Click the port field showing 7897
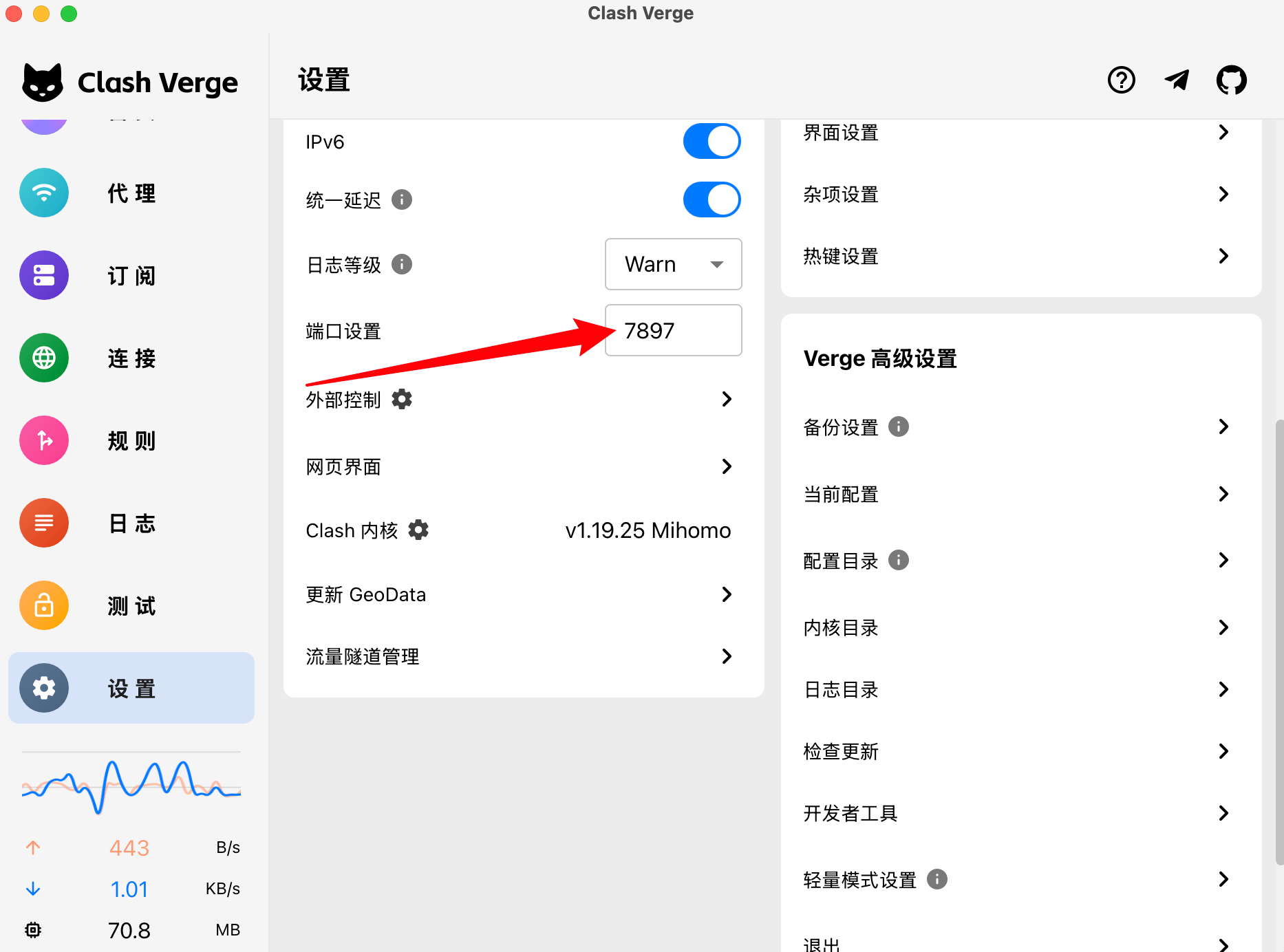 coord(674,330)
